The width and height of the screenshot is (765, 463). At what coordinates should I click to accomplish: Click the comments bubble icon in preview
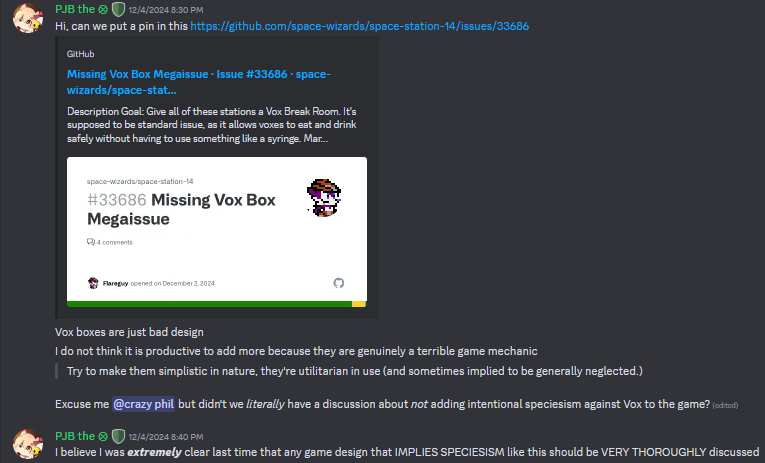[x=91, y=242]
